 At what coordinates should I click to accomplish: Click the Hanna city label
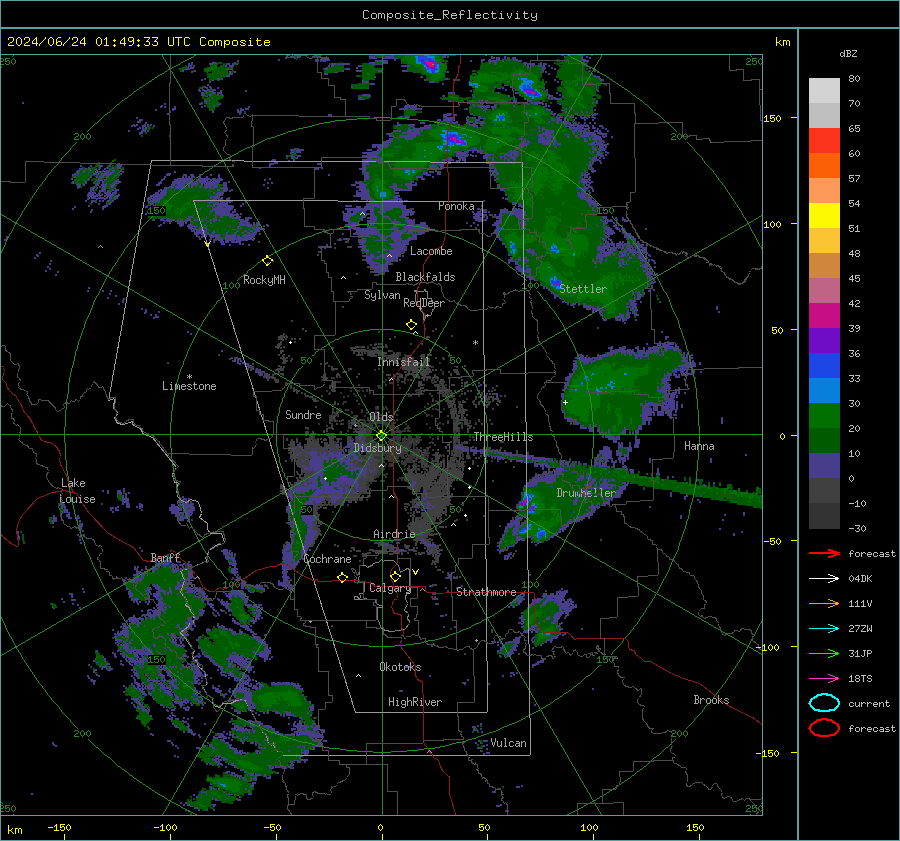tap(699, 446)
